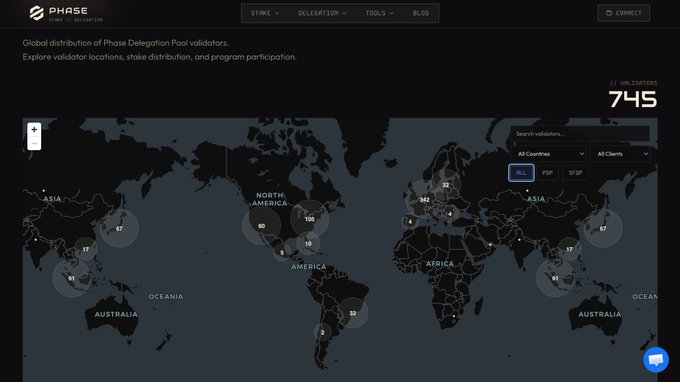The image size is (680, 382).
Task: Select the 67 Japan cluster below the filter panel
Action: coord(603,229)
